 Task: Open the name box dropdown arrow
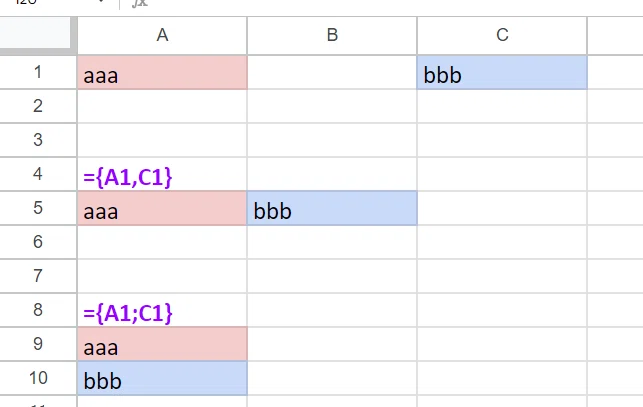(x=101, y=2)
